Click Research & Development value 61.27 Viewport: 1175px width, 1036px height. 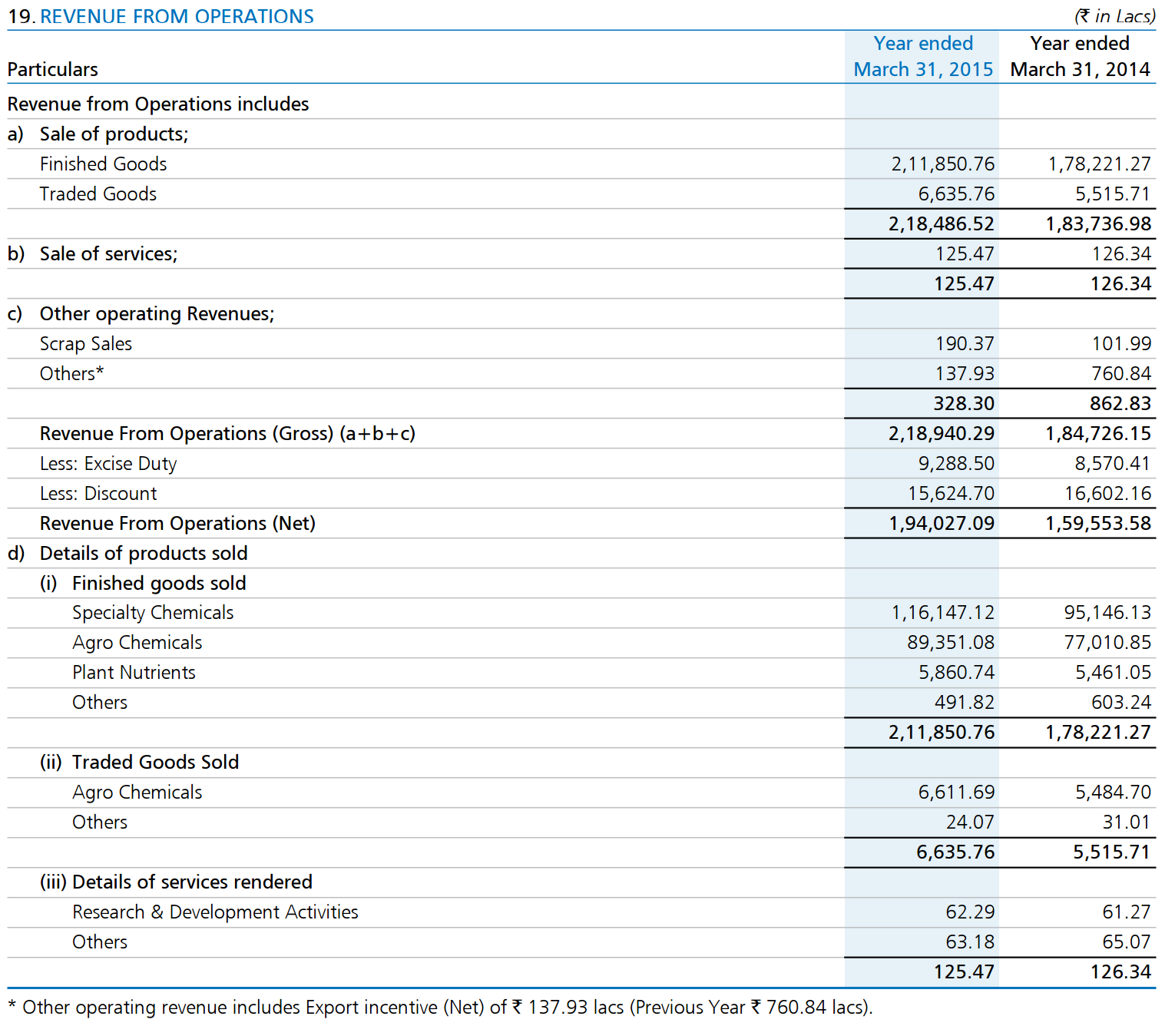(1127, 912)
